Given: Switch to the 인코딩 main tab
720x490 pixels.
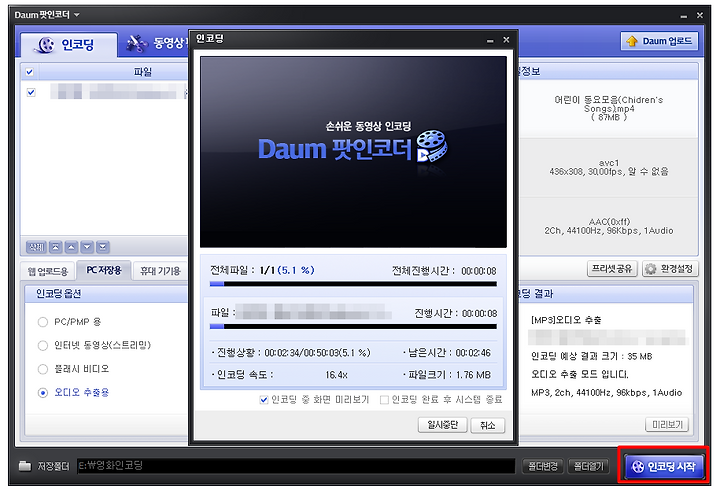Looking at the screenshot, I should click(69, 45).
